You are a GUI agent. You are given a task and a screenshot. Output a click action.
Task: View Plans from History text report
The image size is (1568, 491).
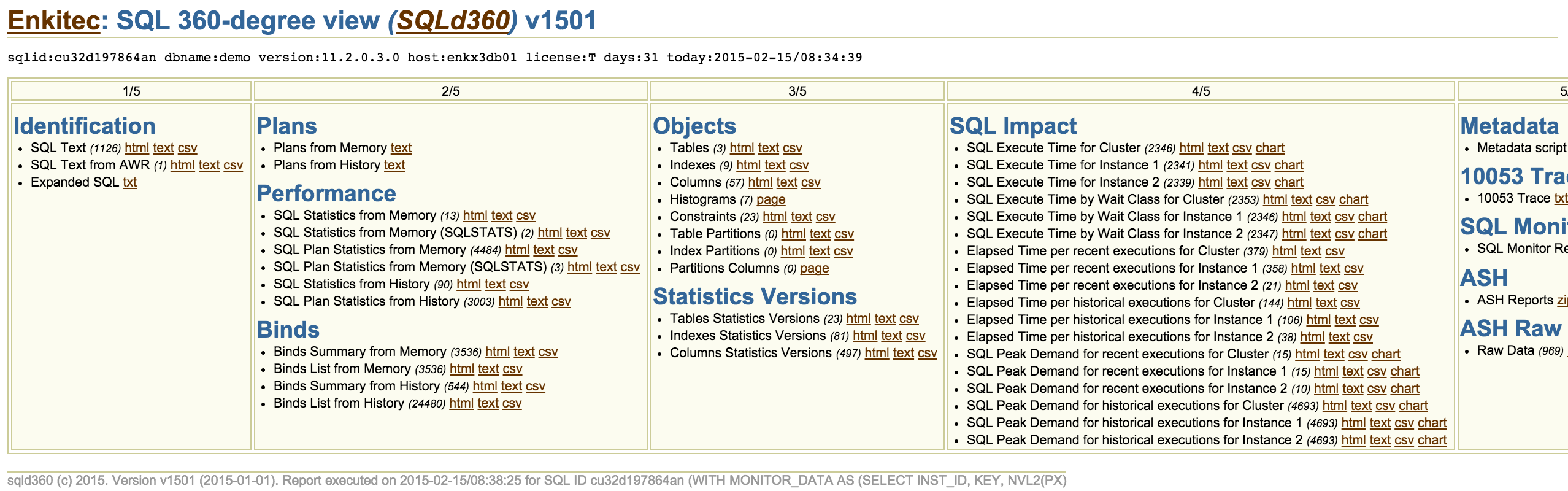pyautogui.click(x=394, y=165)
